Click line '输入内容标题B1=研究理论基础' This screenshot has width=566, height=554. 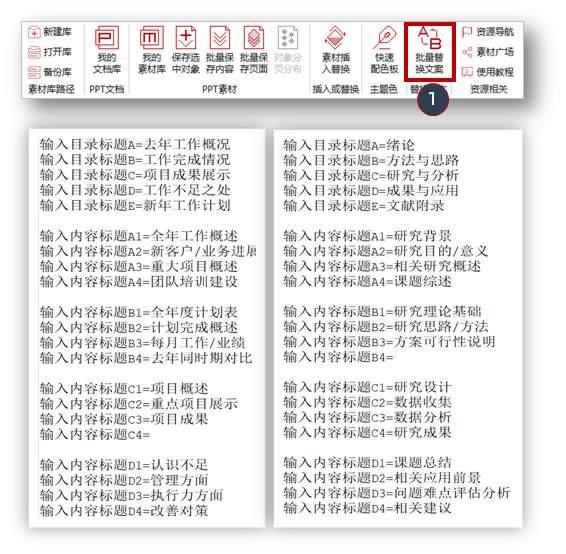pos(382,311)
